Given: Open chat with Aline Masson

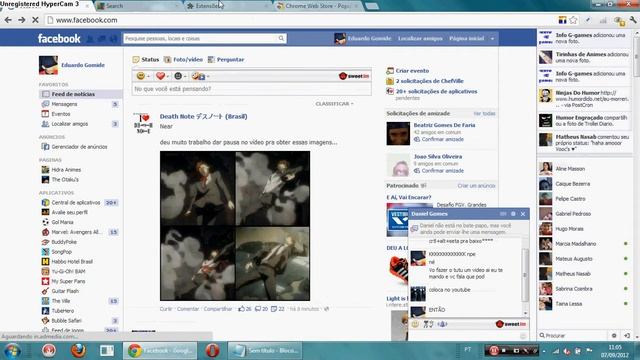Looking at the screenshot, I should 584,169.
